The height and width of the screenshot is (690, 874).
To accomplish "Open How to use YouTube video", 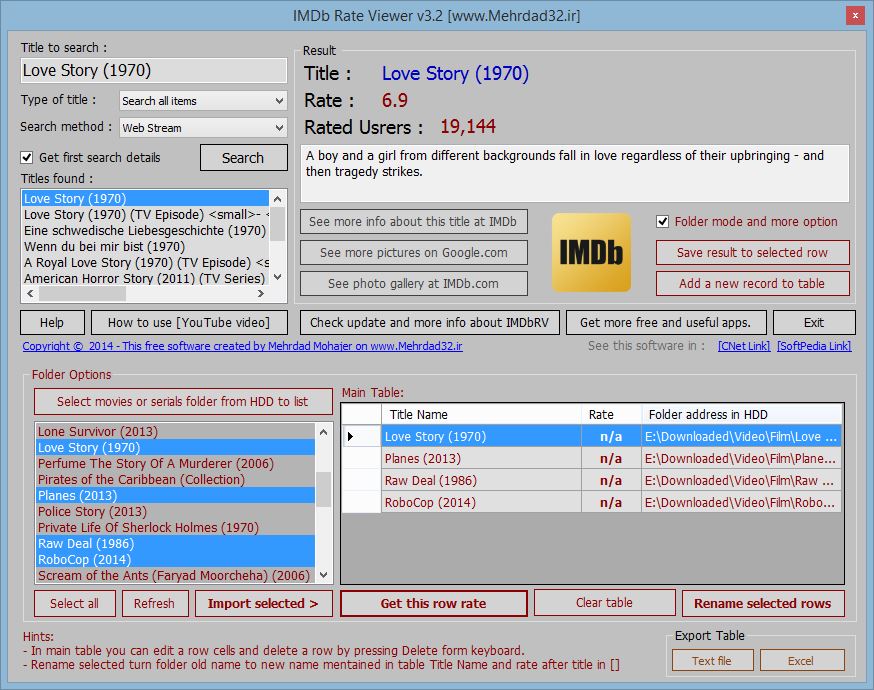I will click(189, 323).
